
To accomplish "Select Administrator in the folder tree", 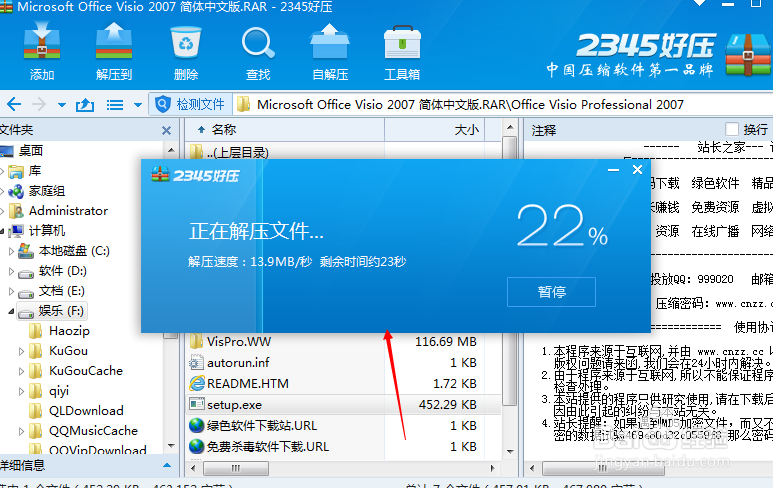I will point(68,210).
